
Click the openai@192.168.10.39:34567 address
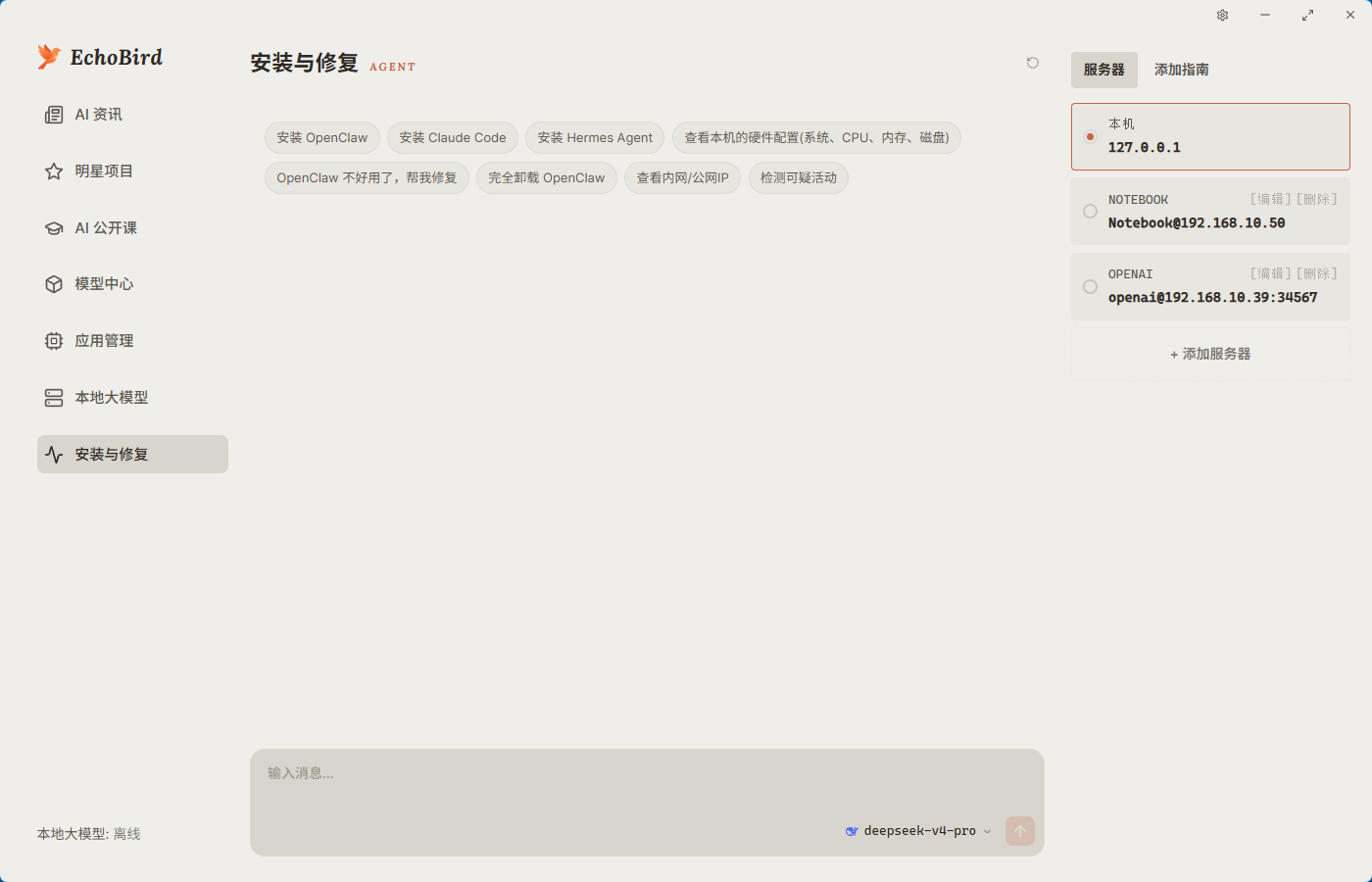(1213, 298)
